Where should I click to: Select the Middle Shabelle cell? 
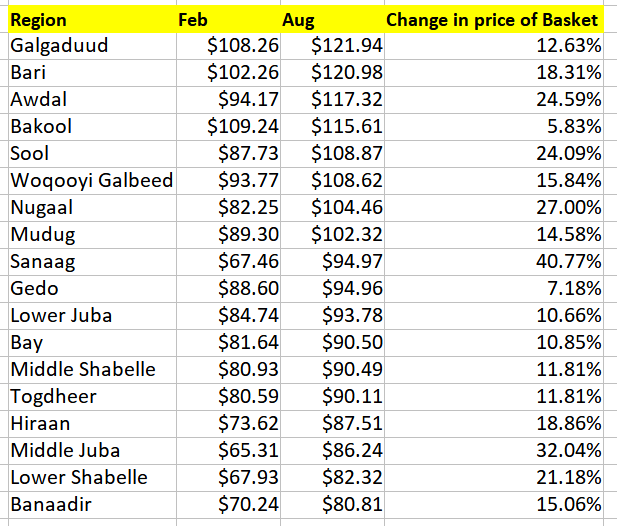tap(92, 370)
